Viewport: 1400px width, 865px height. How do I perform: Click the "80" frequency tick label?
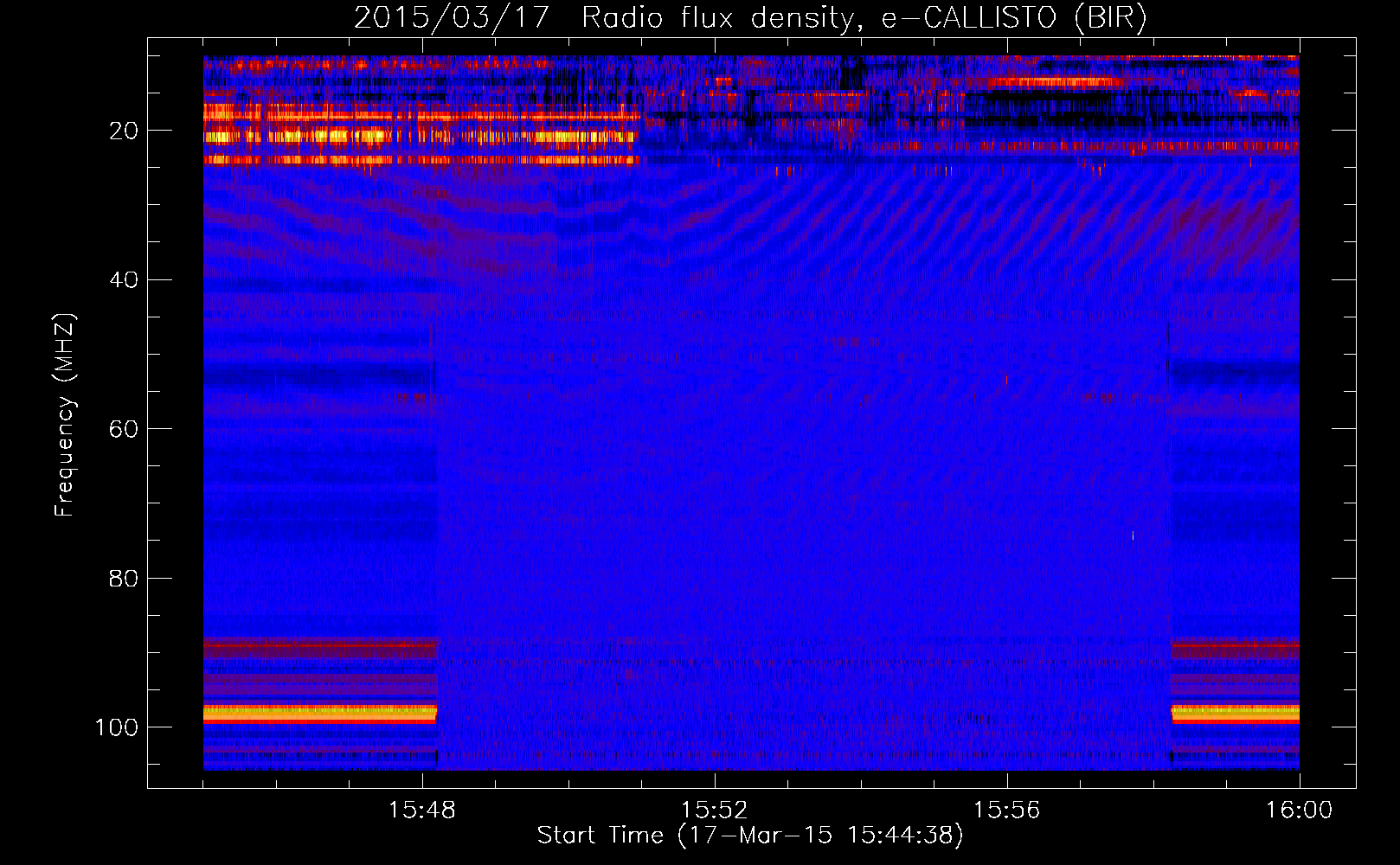124,578
